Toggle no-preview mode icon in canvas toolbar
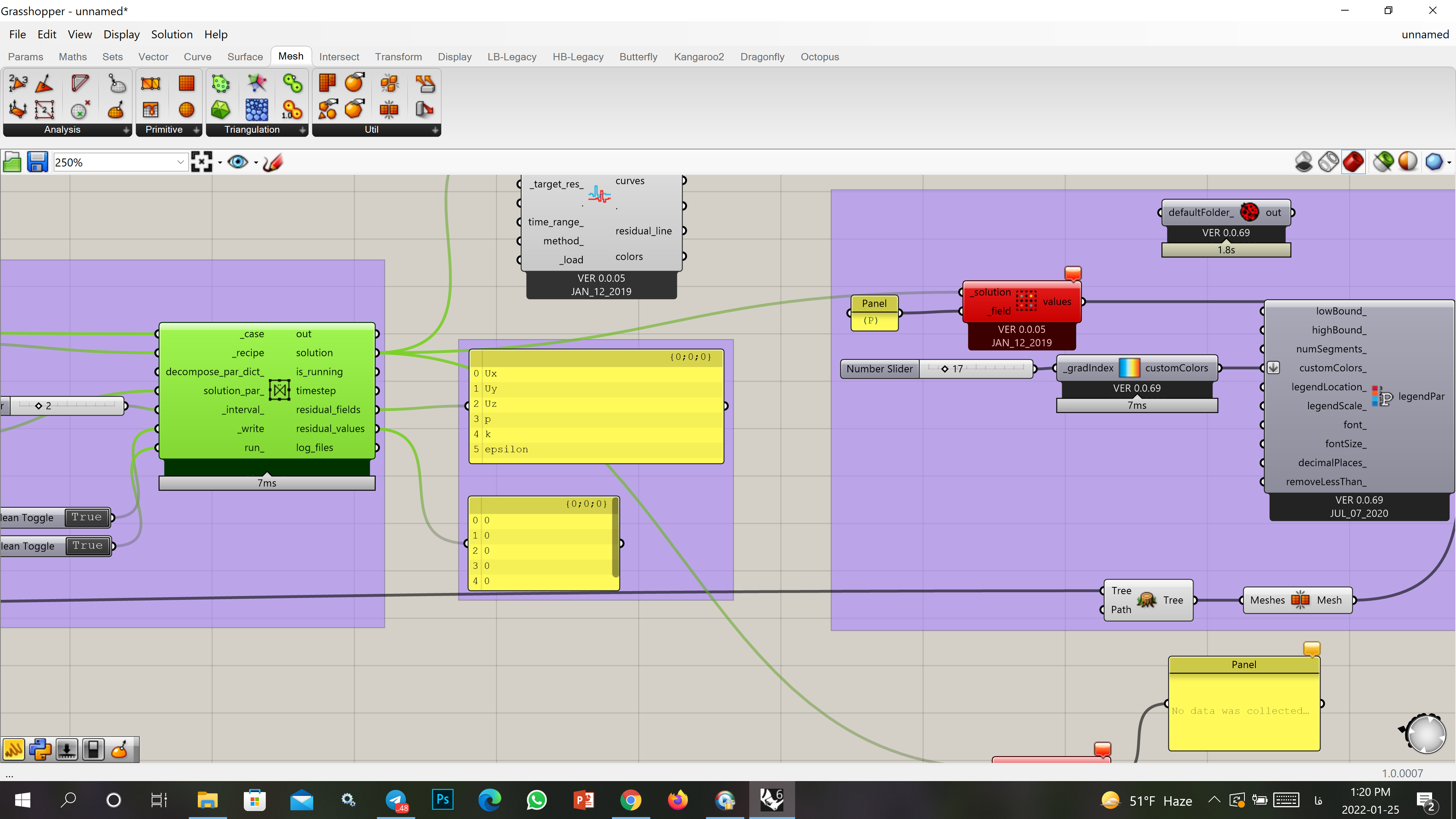This screenshot has width=1456, height=819. (x=1304, y=162)
